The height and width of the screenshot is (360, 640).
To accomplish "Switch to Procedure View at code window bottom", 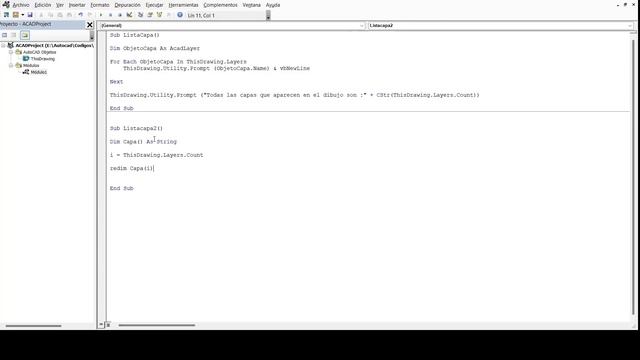I will [101, 325].
